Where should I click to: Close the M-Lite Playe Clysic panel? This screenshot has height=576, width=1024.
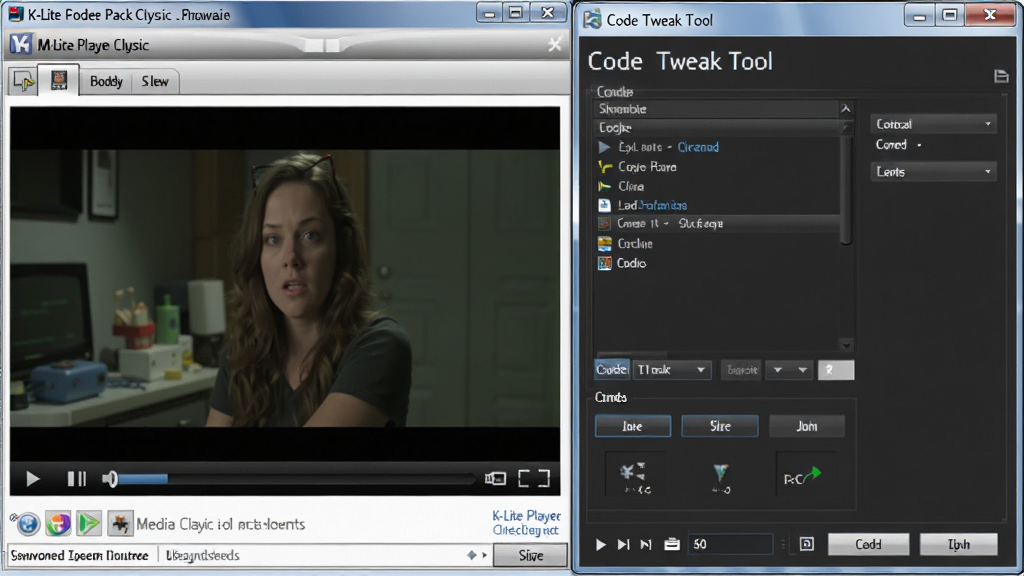pos(554,44)
